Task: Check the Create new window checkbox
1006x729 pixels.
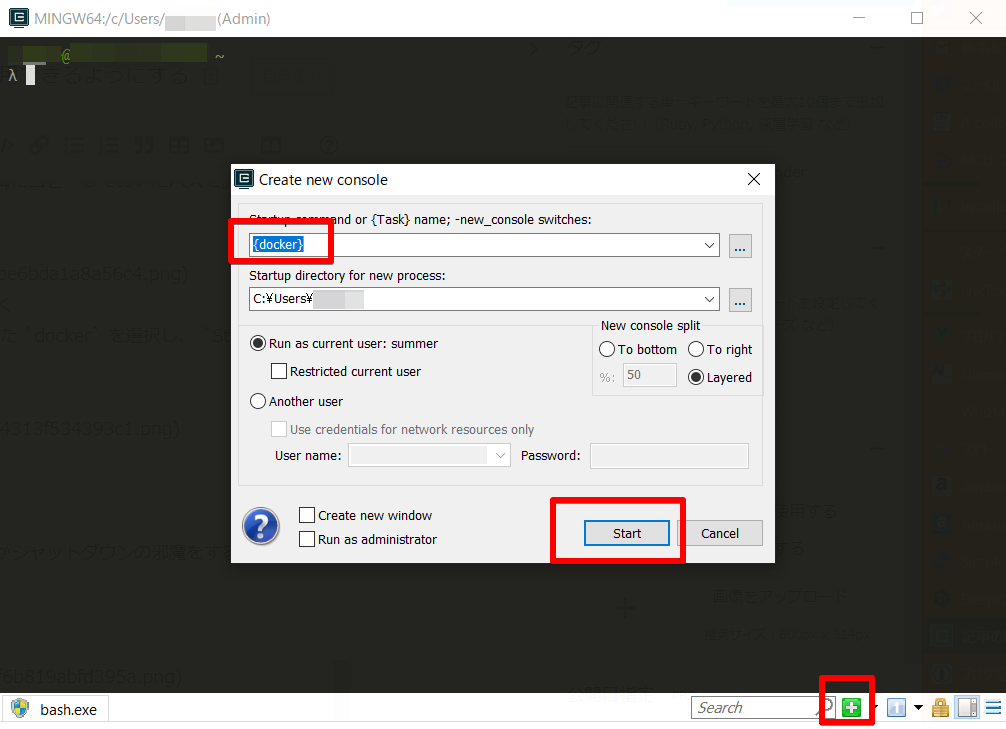Action: [x=307, y=515]
